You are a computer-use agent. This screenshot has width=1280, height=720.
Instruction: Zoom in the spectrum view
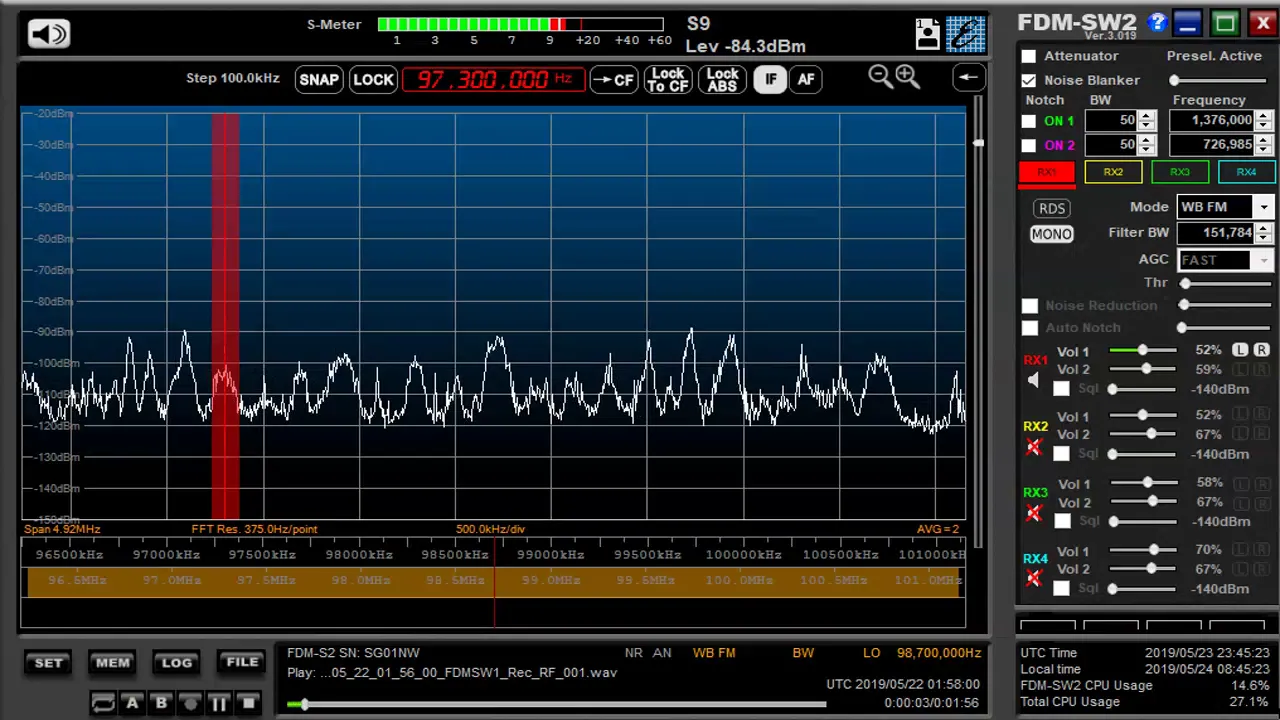907,77
